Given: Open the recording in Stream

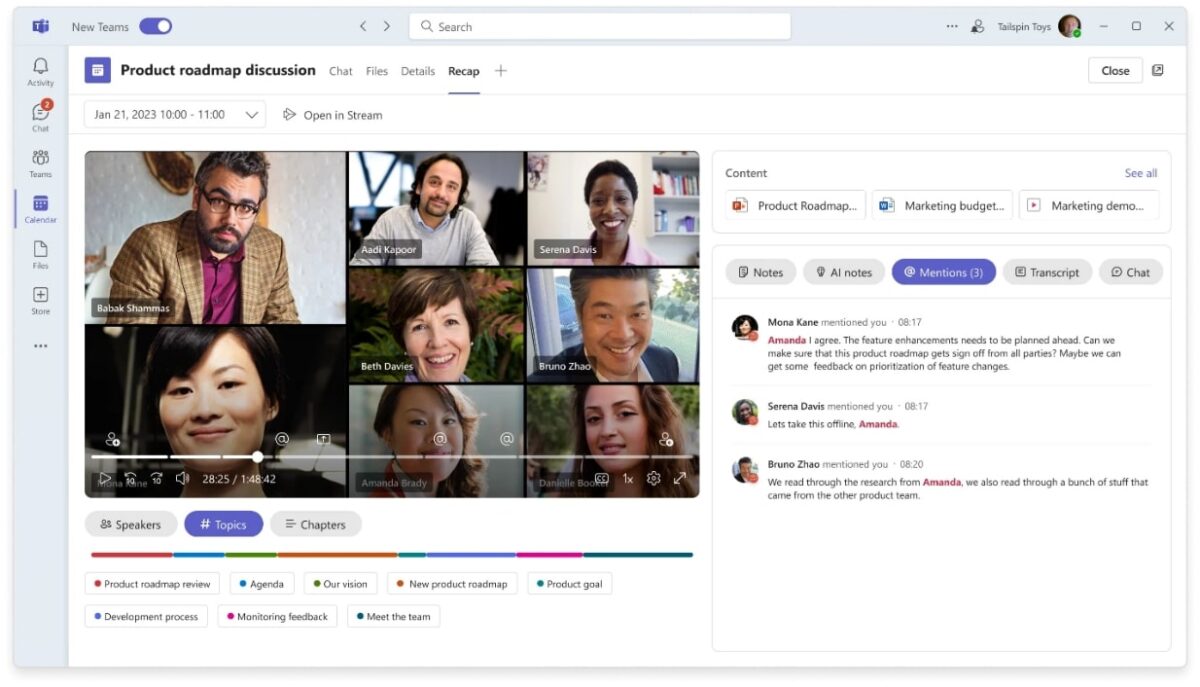Looking at the screenshot, I should click(x=333, y=114).
